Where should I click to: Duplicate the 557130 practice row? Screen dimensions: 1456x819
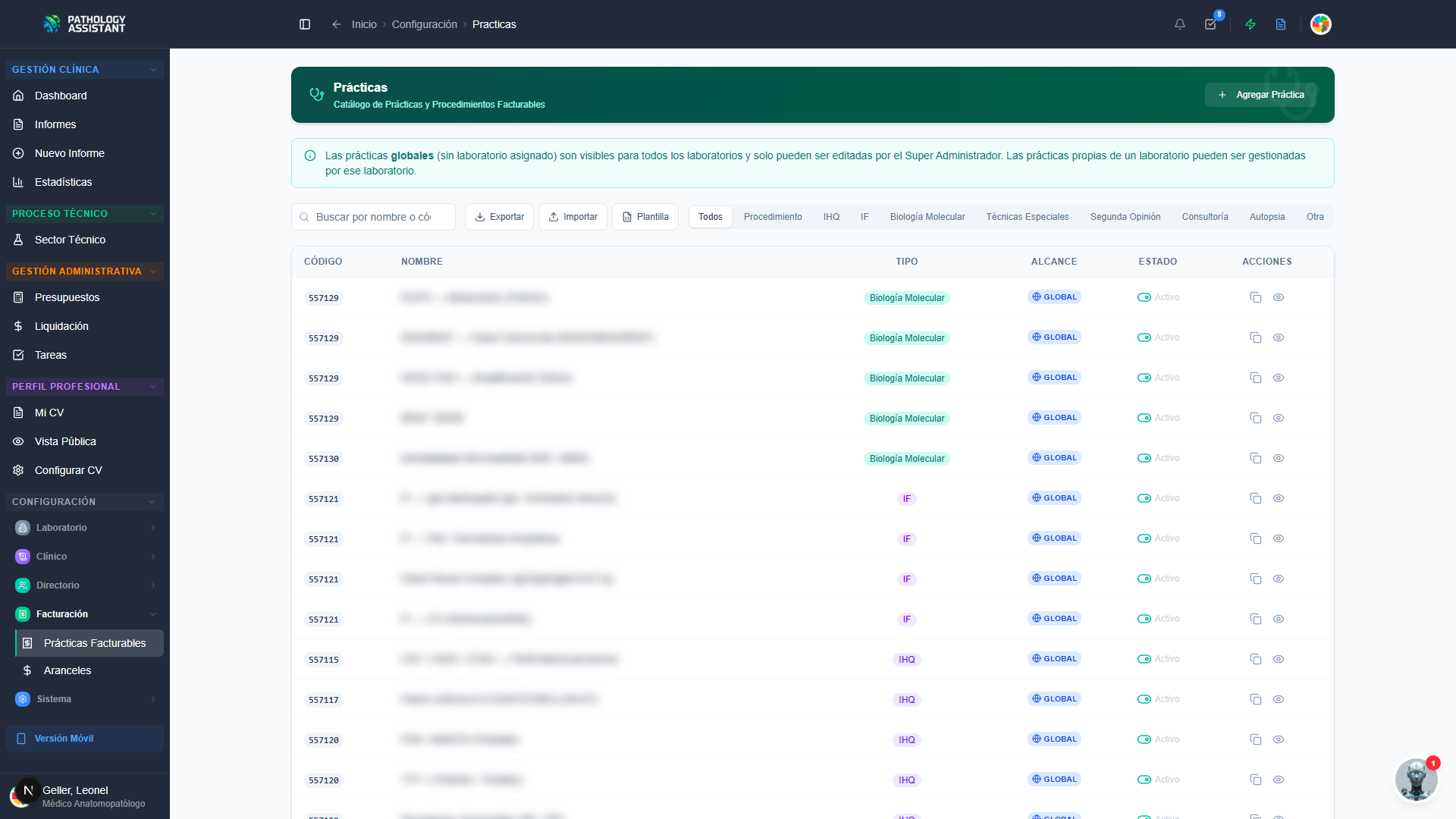pos(1256,458)
